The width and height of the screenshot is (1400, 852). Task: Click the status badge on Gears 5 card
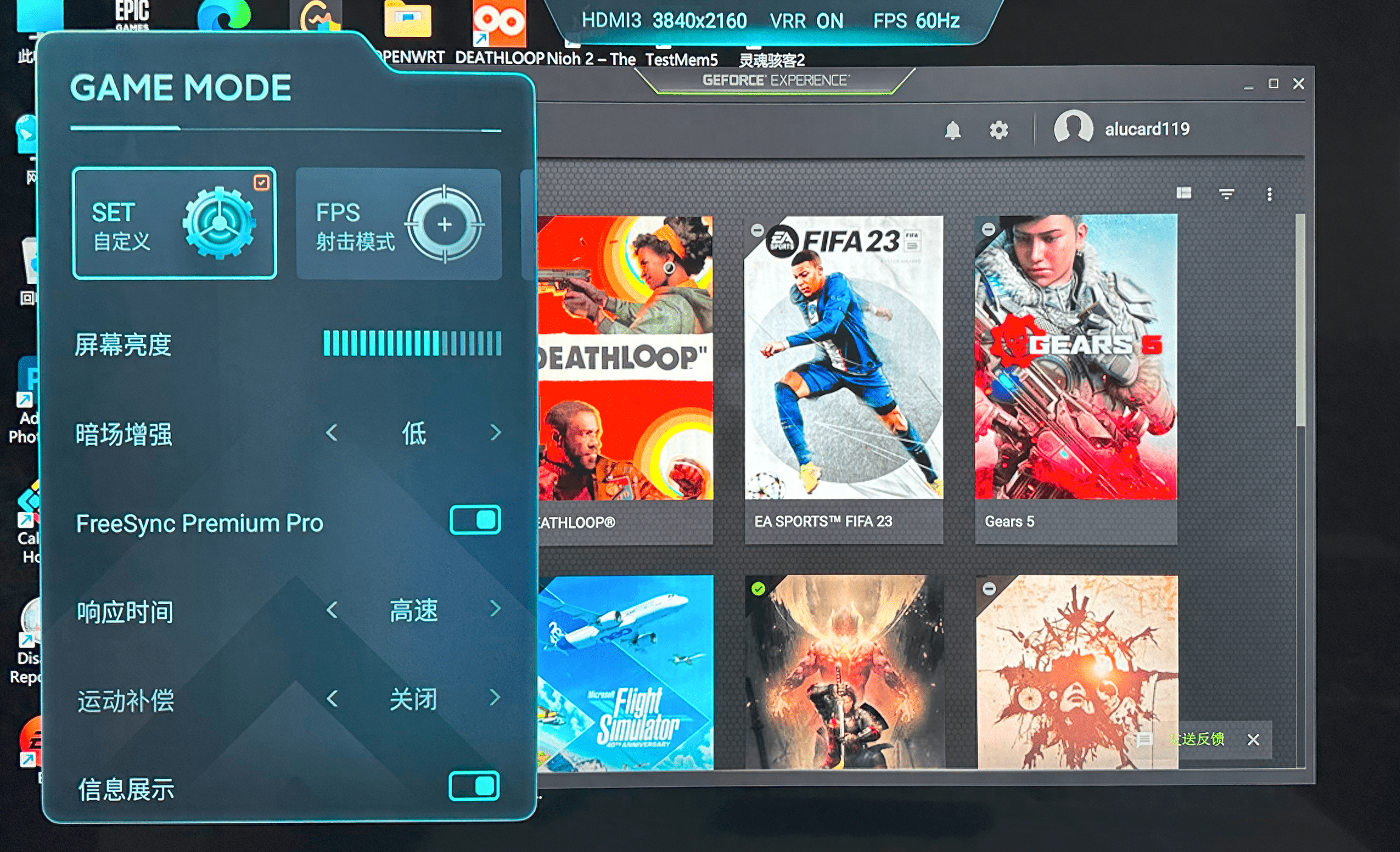pos(989,229)
